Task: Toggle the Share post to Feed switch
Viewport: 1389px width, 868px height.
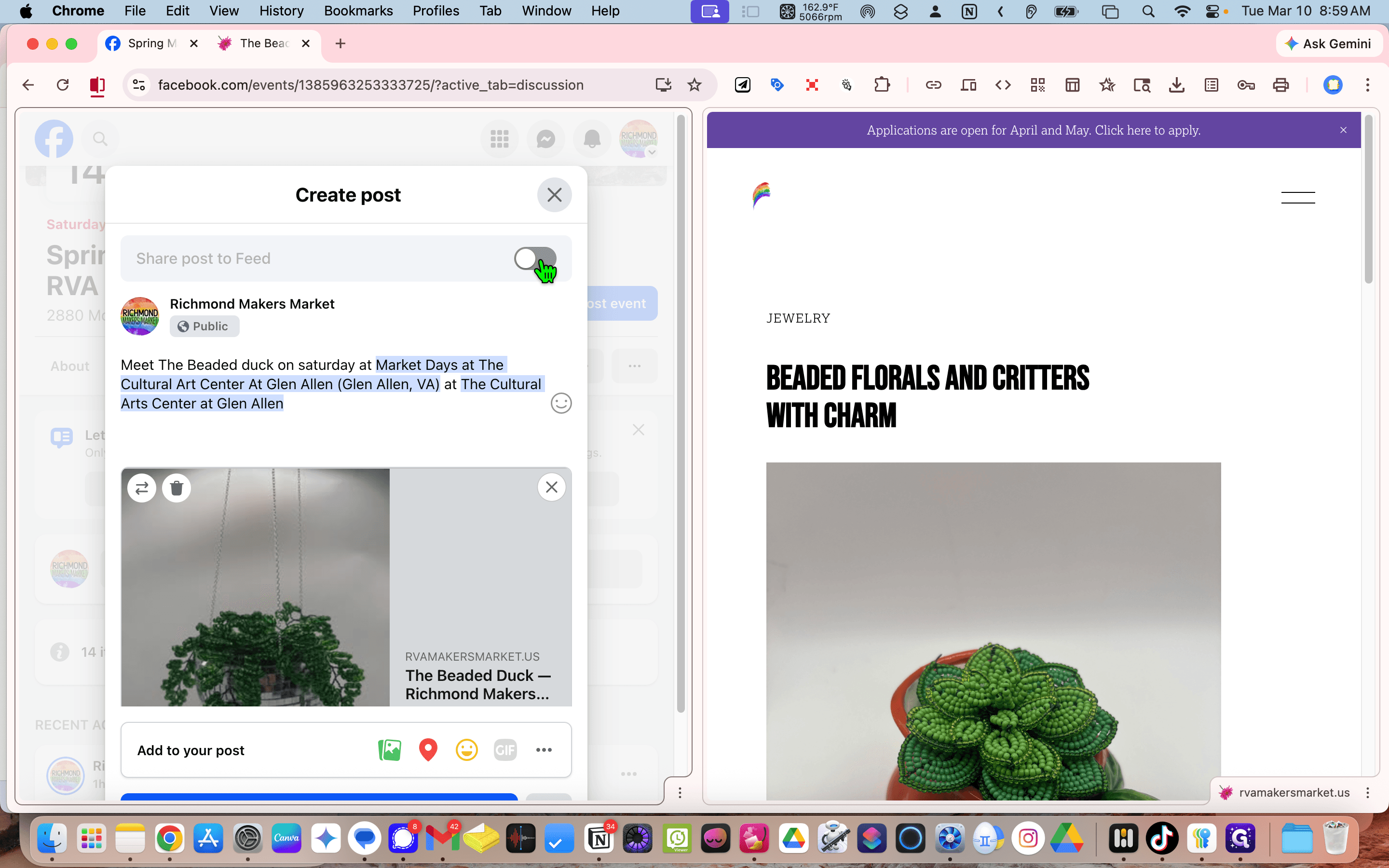Action: tap(535, 258)
